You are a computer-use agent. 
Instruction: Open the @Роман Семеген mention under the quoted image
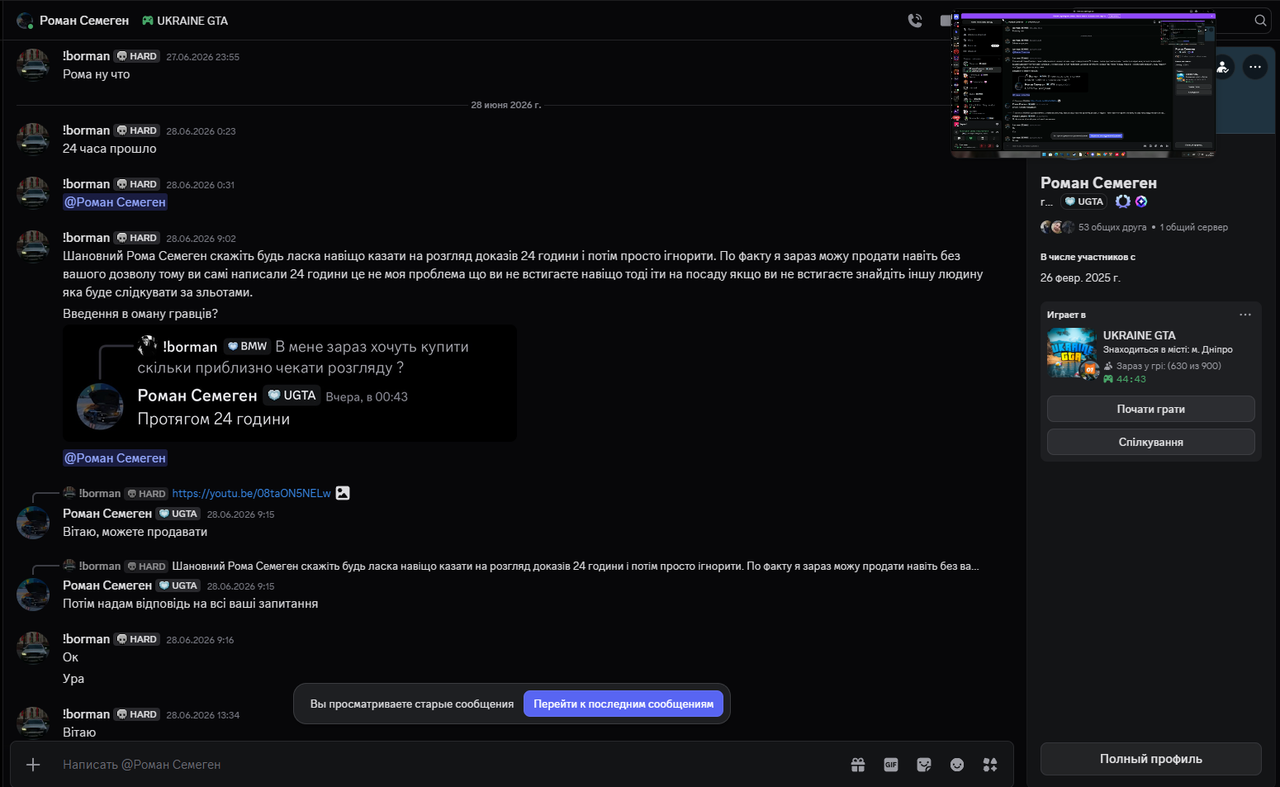(x=115, y=458)
